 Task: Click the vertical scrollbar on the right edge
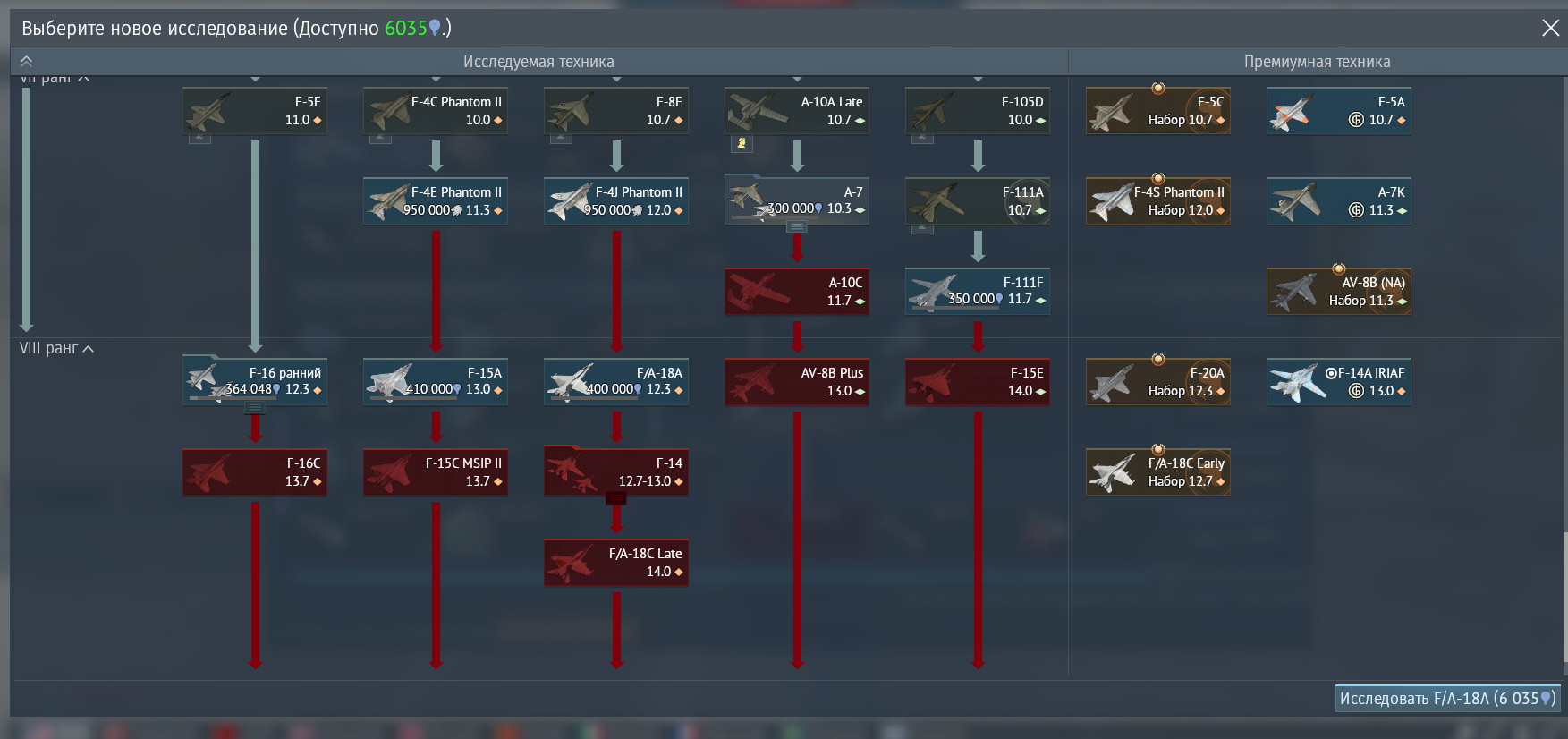click(x=1564, y=599)
